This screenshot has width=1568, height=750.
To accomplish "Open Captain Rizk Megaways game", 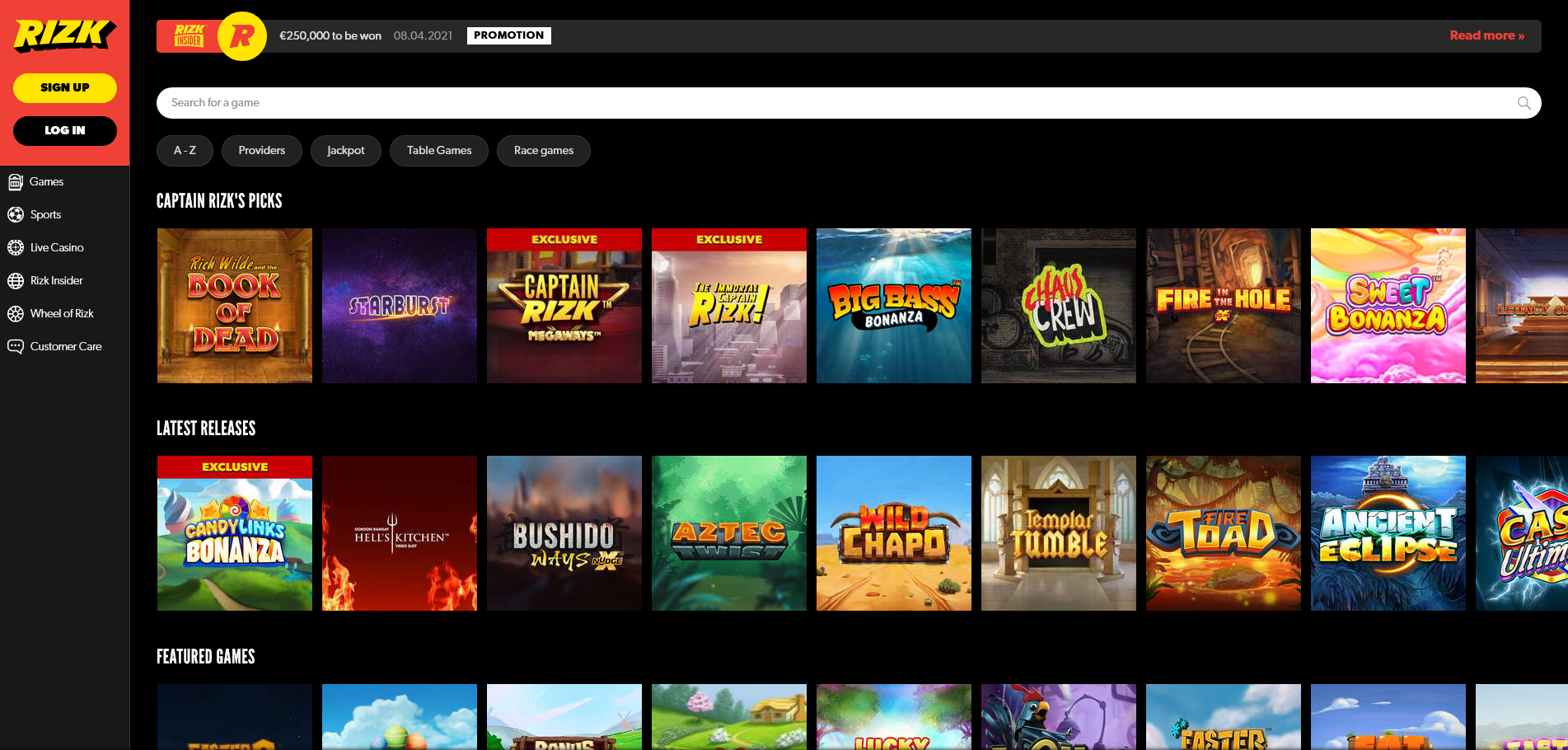I will click(564, 306).
